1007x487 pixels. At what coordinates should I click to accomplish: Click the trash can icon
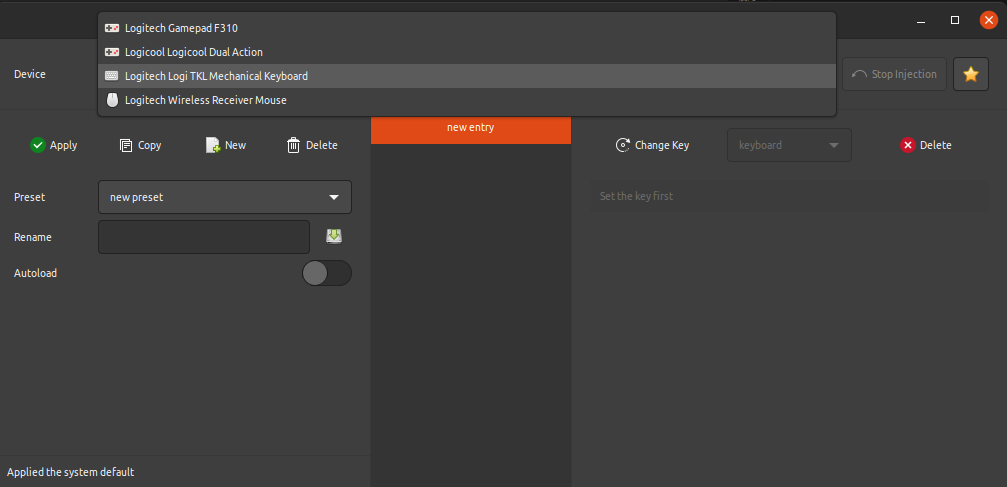pyautogui.click(x=293, y=145)
